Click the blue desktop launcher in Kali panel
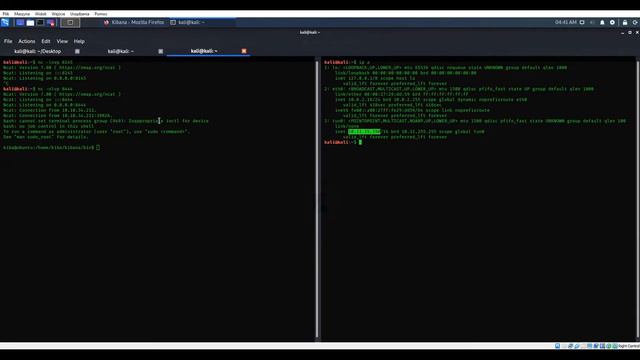The image size is (640, 360). [20, 22]
